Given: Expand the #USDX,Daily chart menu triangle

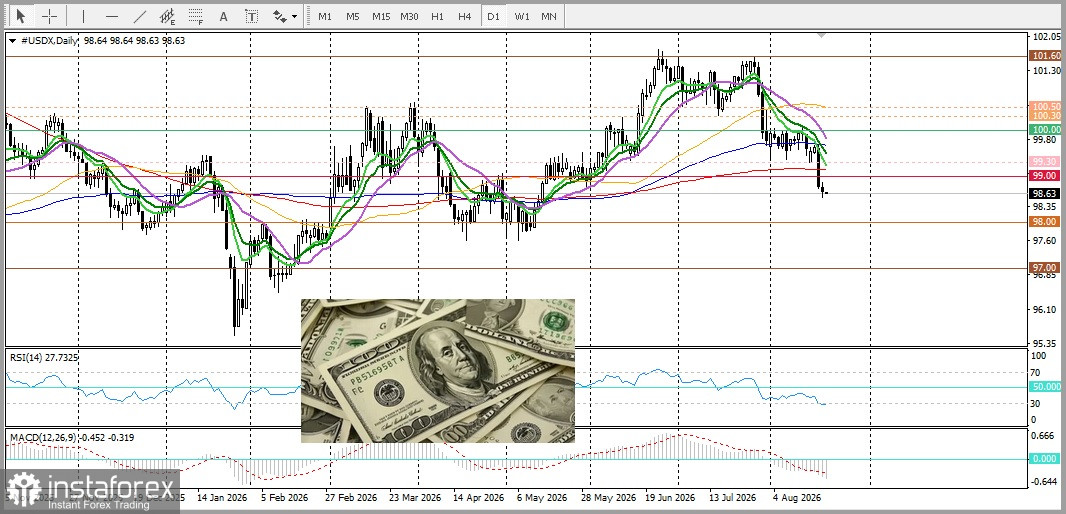Looking at the screenshot, I should [13, 41].
